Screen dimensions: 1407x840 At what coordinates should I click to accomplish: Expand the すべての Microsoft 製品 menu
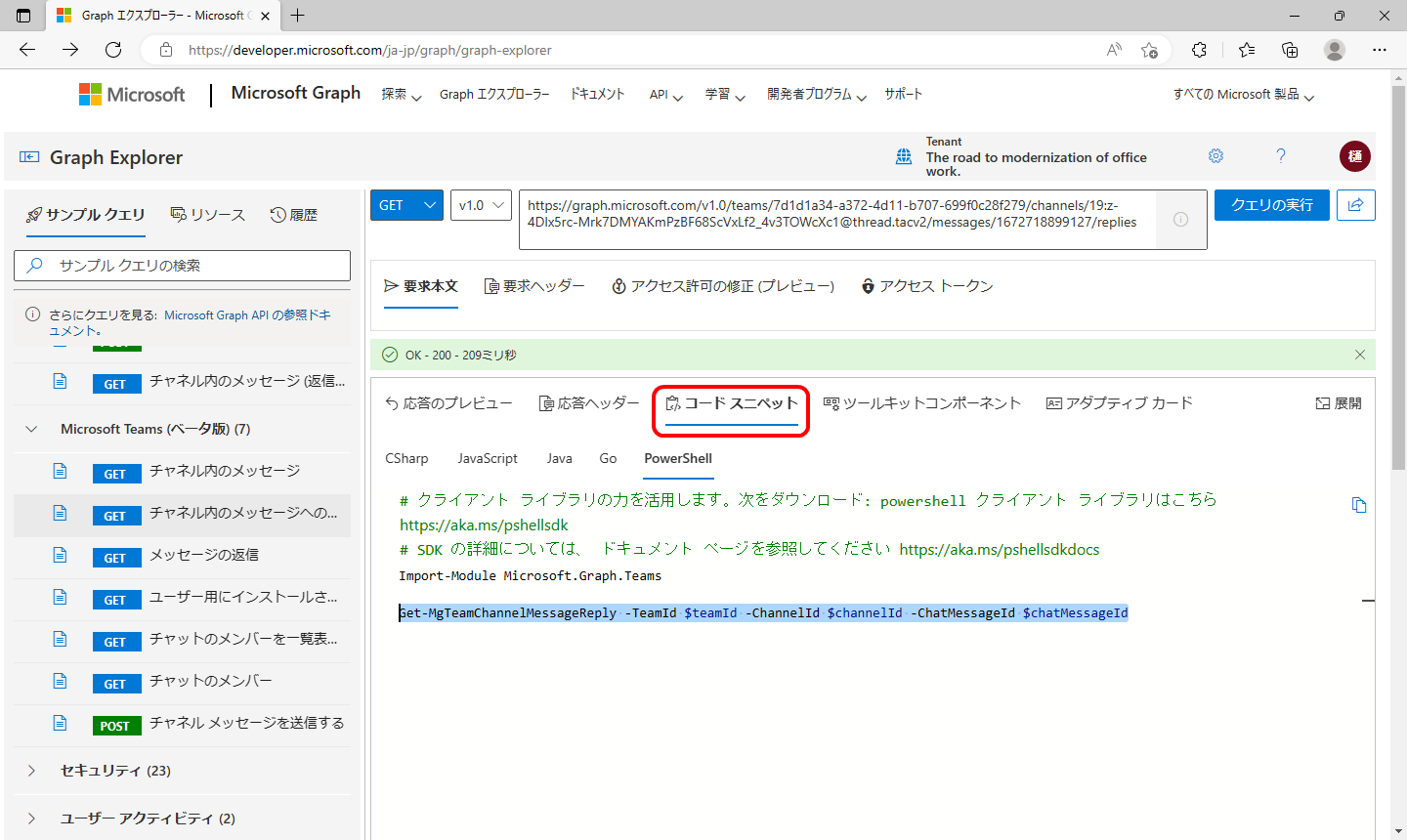coord(1244,95)
